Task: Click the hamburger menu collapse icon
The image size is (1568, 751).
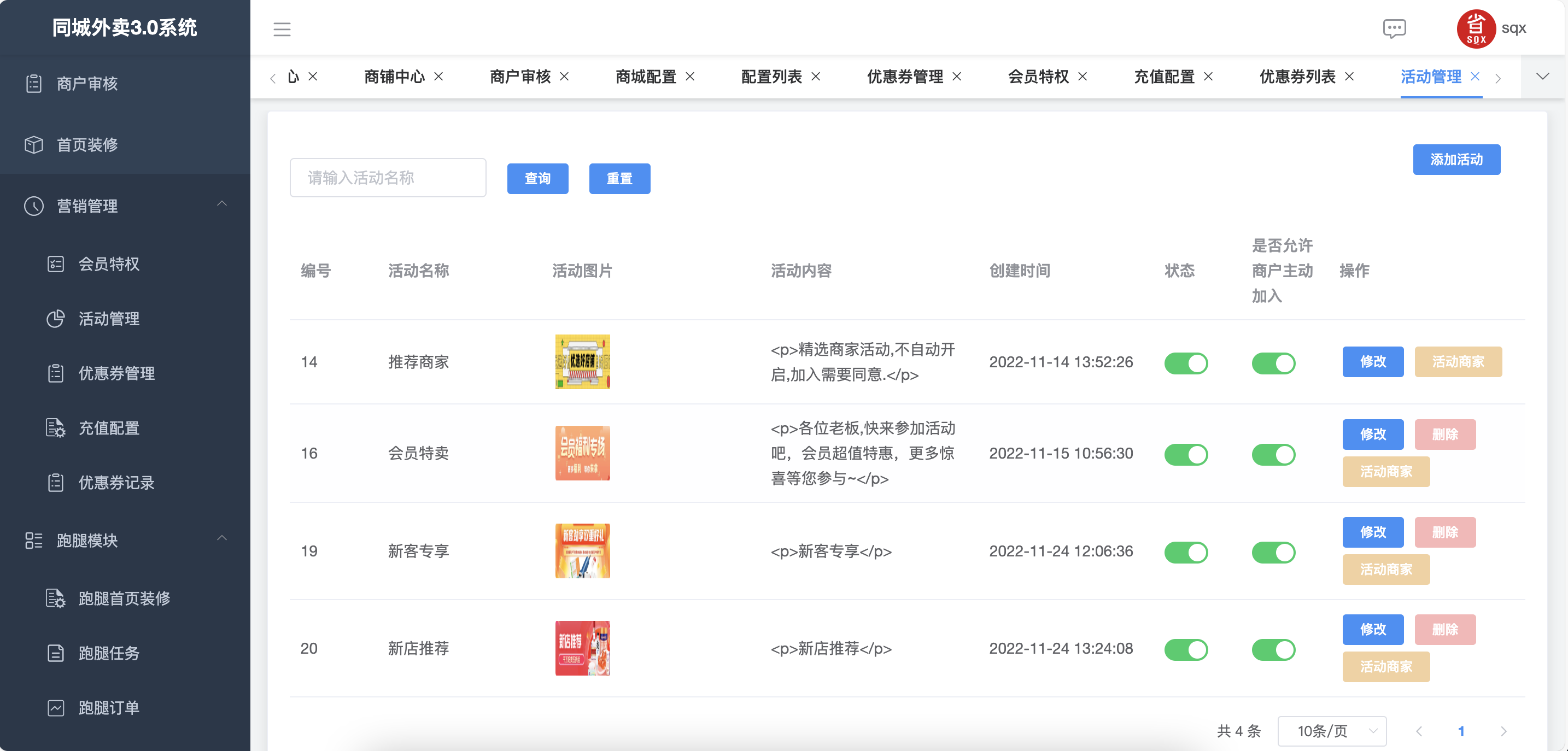Action: (x=282, y=28)
